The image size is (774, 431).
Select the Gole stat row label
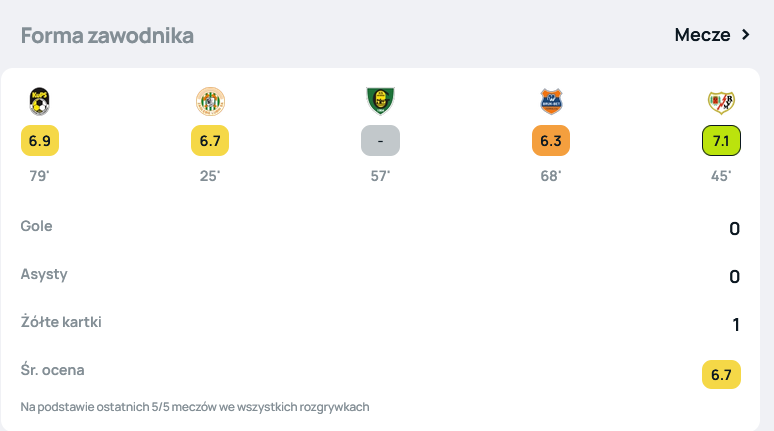[37, 226]
